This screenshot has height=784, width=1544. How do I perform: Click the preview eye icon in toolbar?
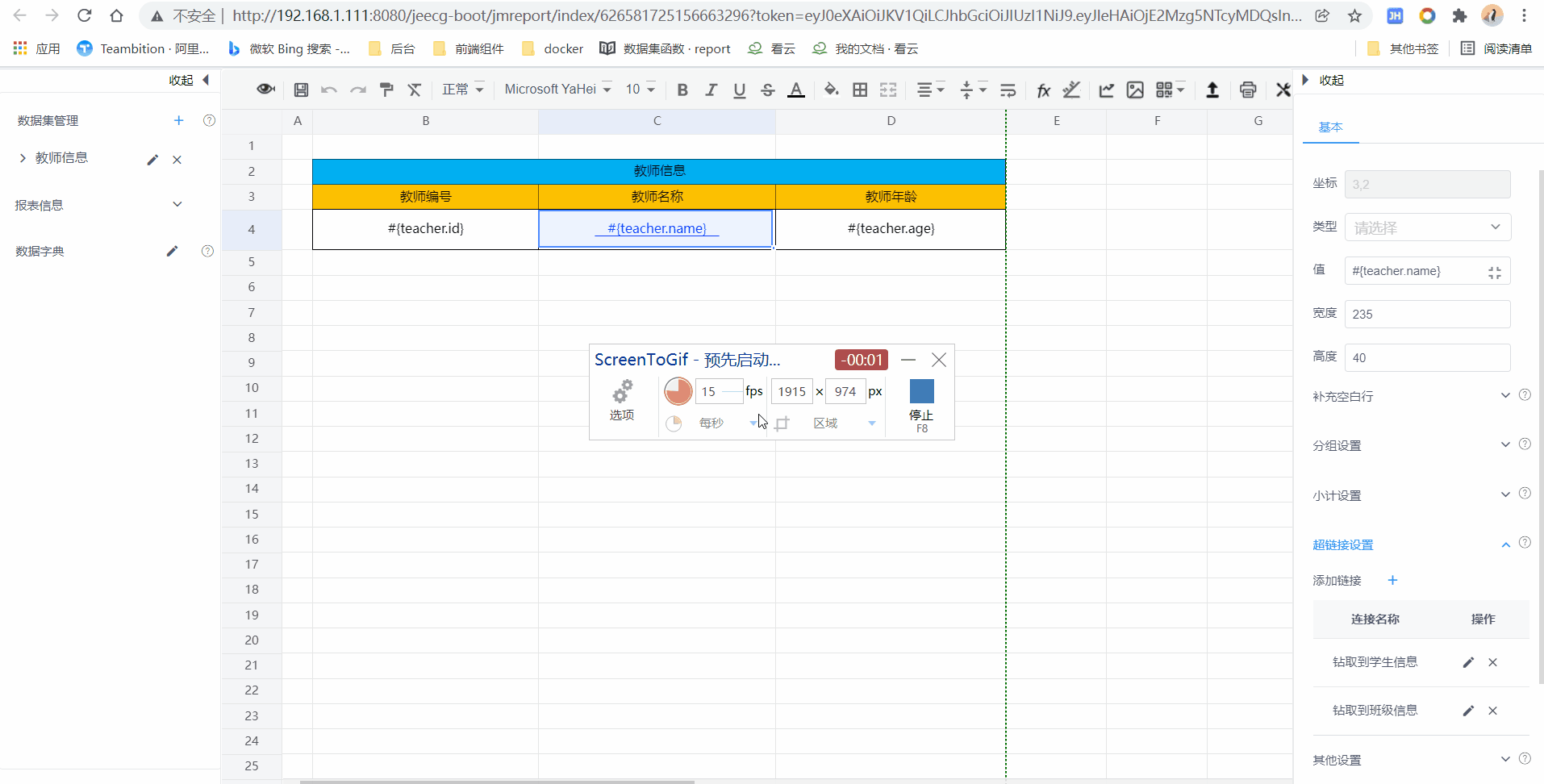(x=265, y=90)
